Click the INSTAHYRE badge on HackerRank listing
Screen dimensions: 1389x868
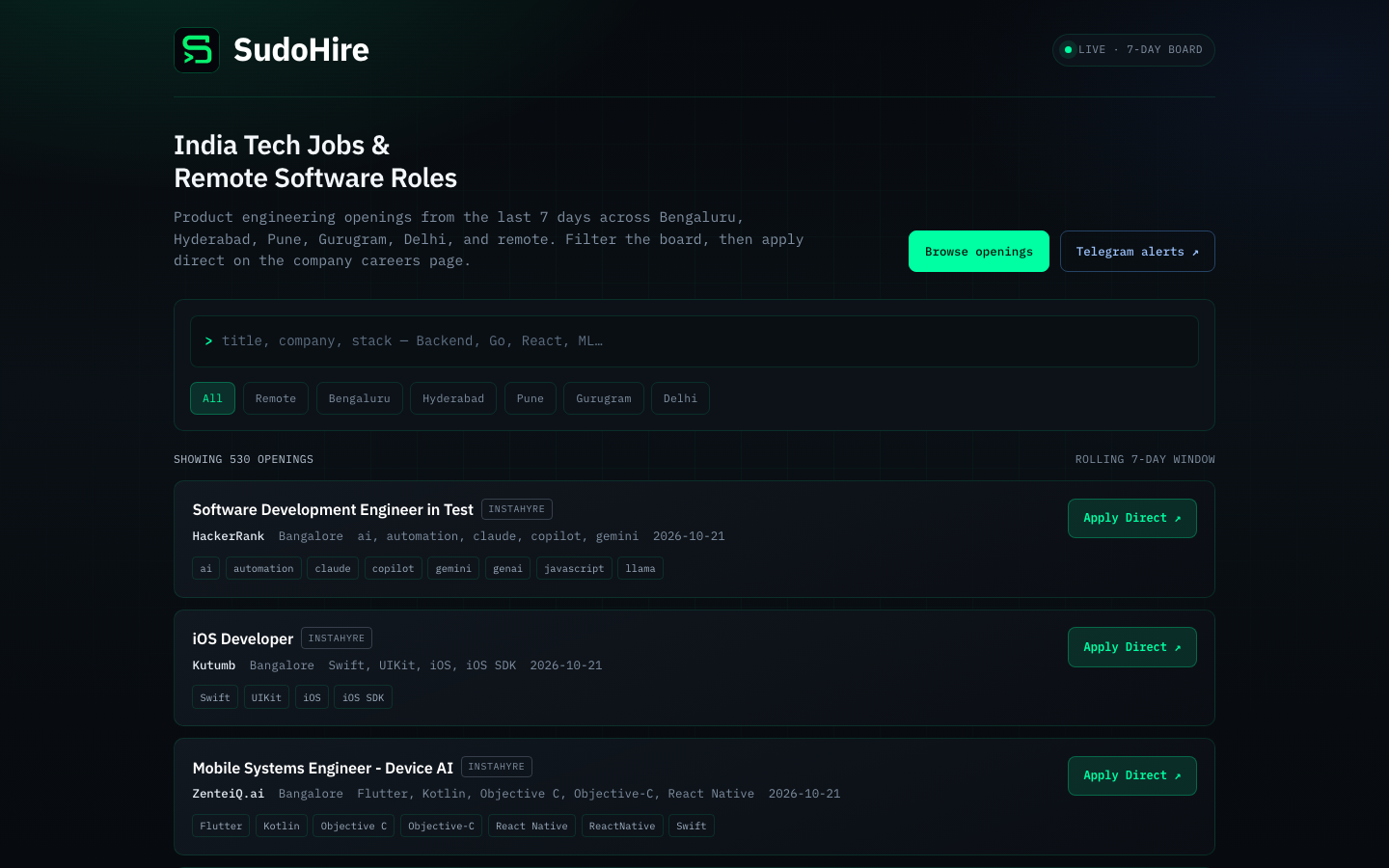517,509
